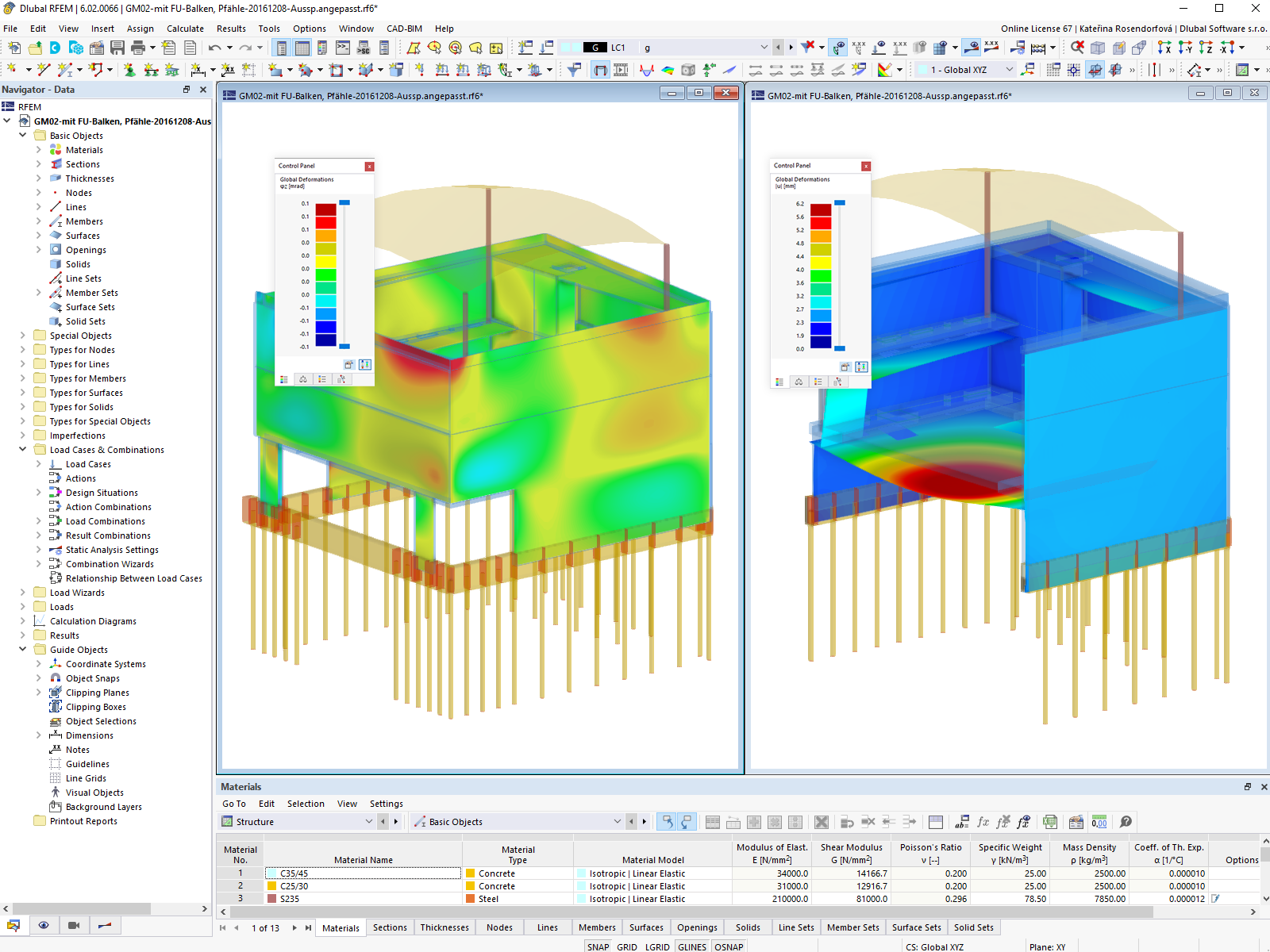This screenshot has height=952, width=1270.
Task: Click OSNAP in the status bar
Action: 728,946
